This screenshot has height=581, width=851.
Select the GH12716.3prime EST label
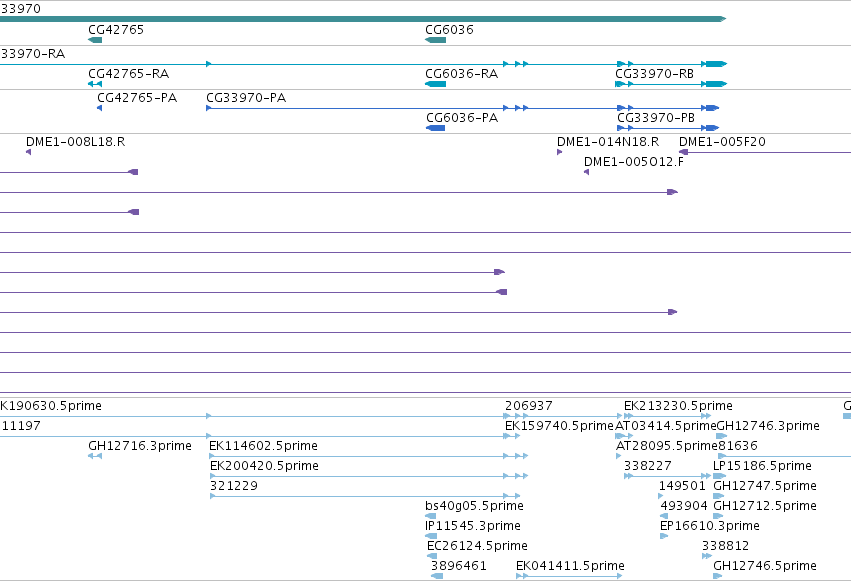tap(140, 446)
